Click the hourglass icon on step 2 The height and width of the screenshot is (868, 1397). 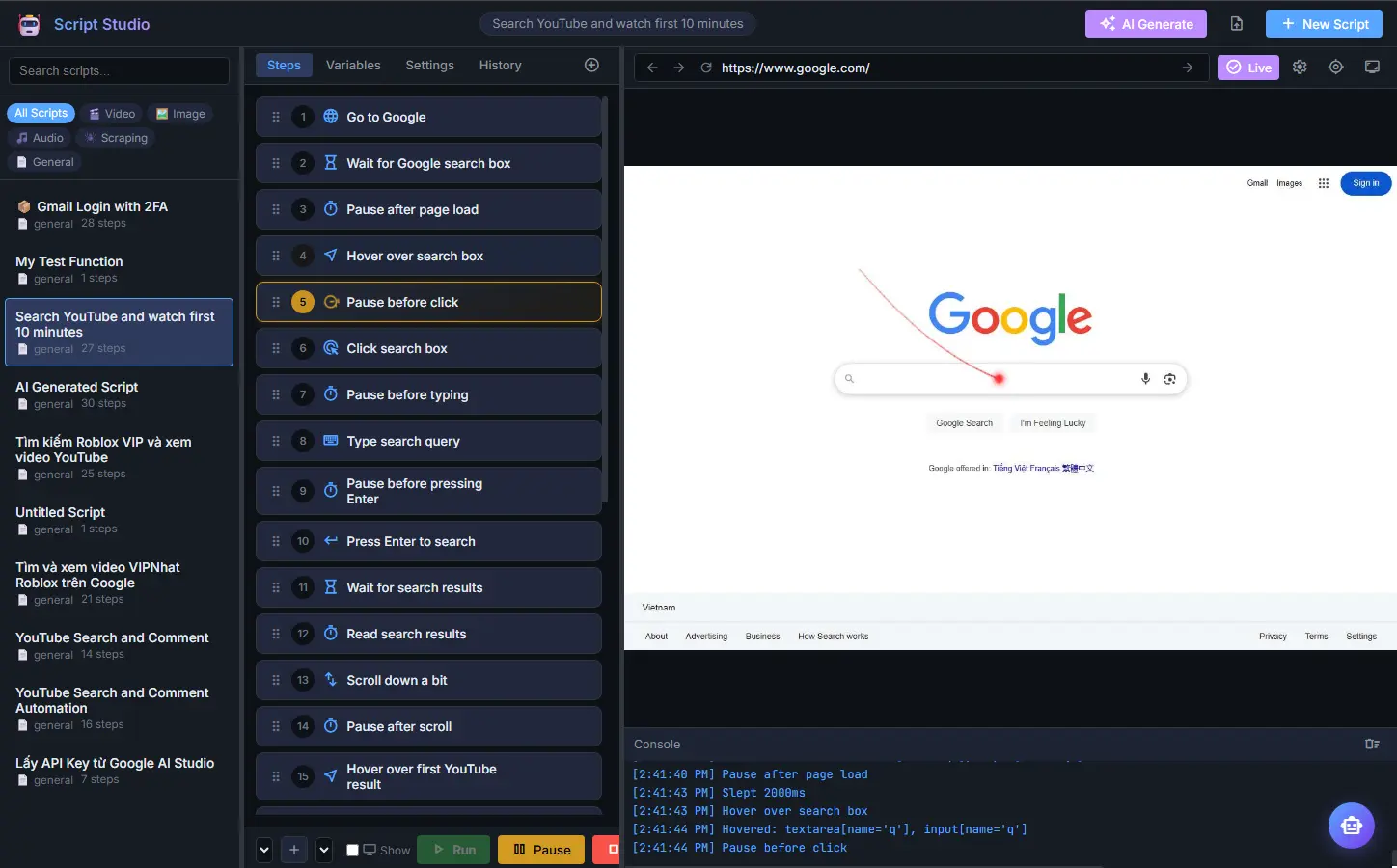click(330, 163)
